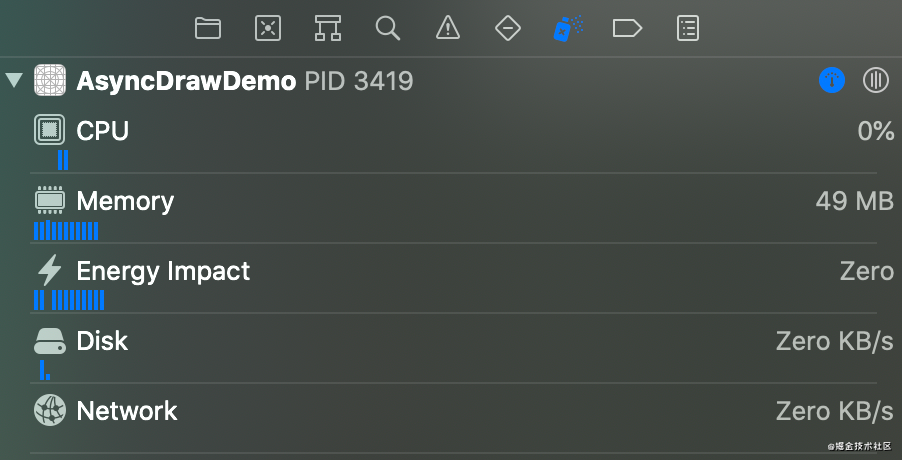
Task: Open the CPU gauge report
Action: (103, 131)
